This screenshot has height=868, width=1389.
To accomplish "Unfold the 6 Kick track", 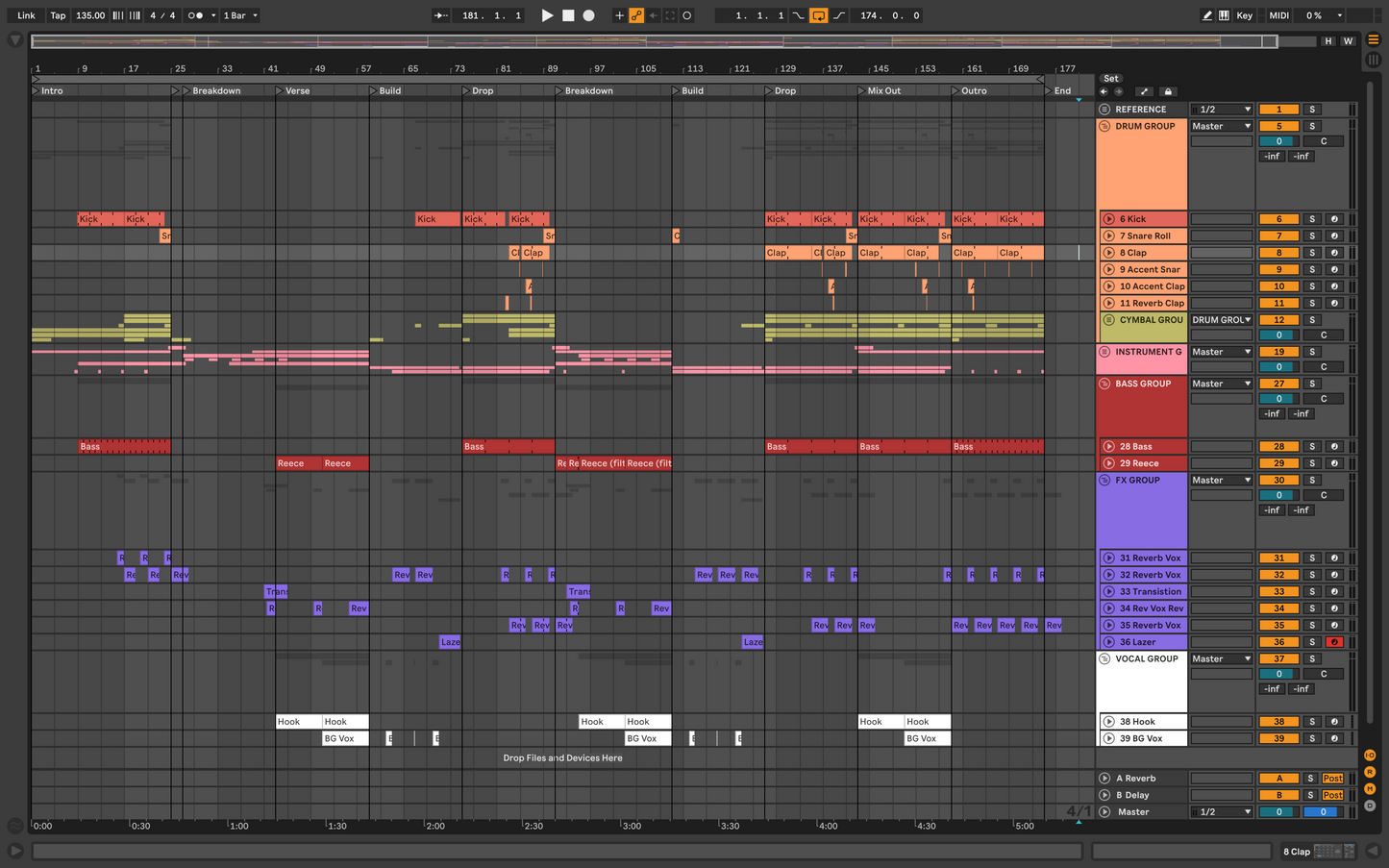I will coord(1108,219).
